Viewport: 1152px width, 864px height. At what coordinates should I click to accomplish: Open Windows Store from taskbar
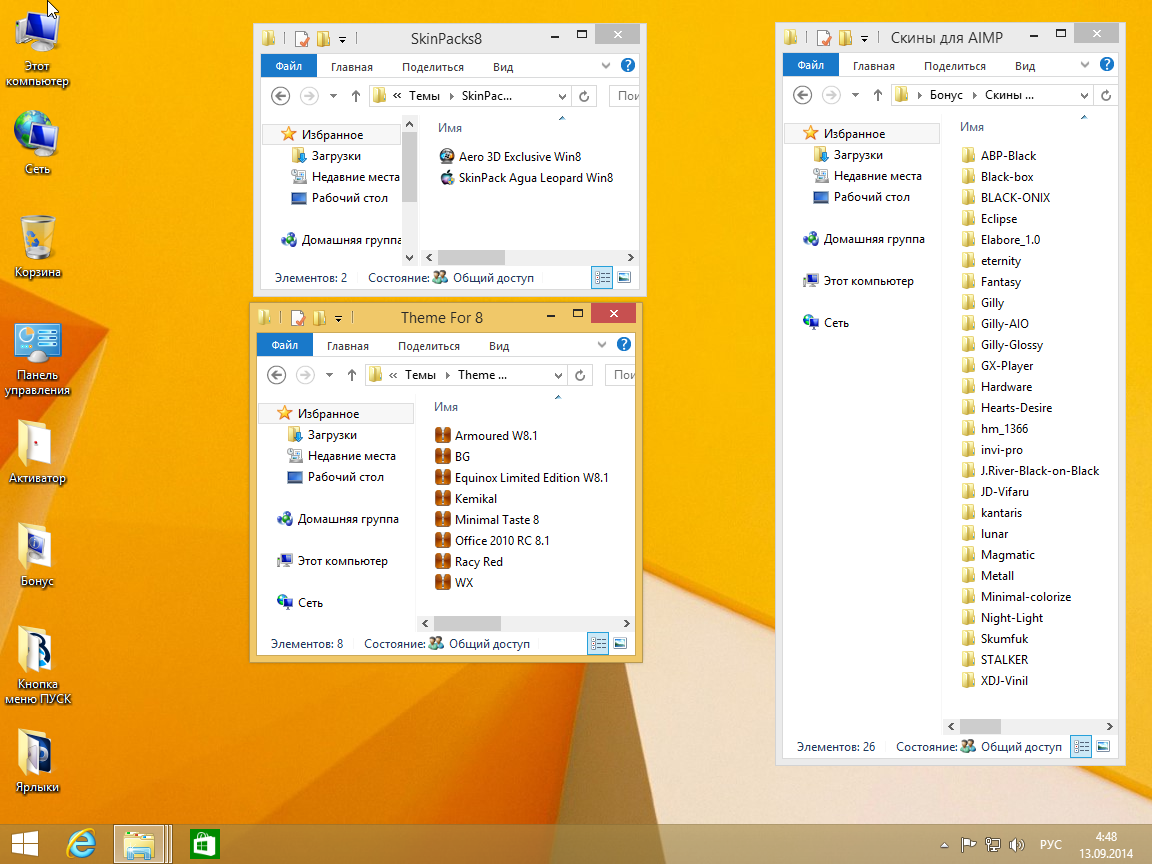tap(204, 844)
